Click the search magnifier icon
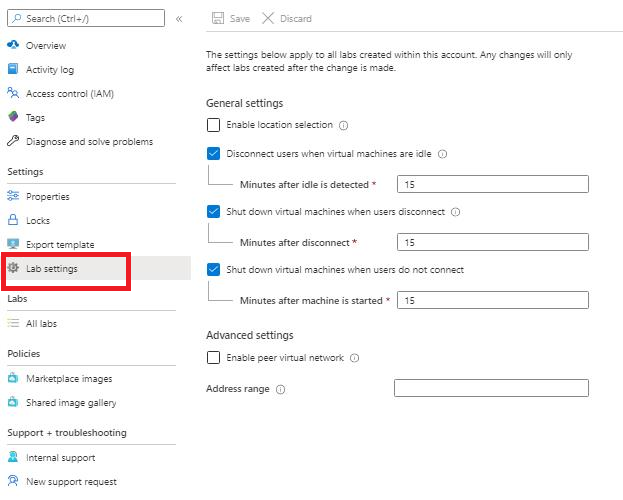 coord(17,18)
